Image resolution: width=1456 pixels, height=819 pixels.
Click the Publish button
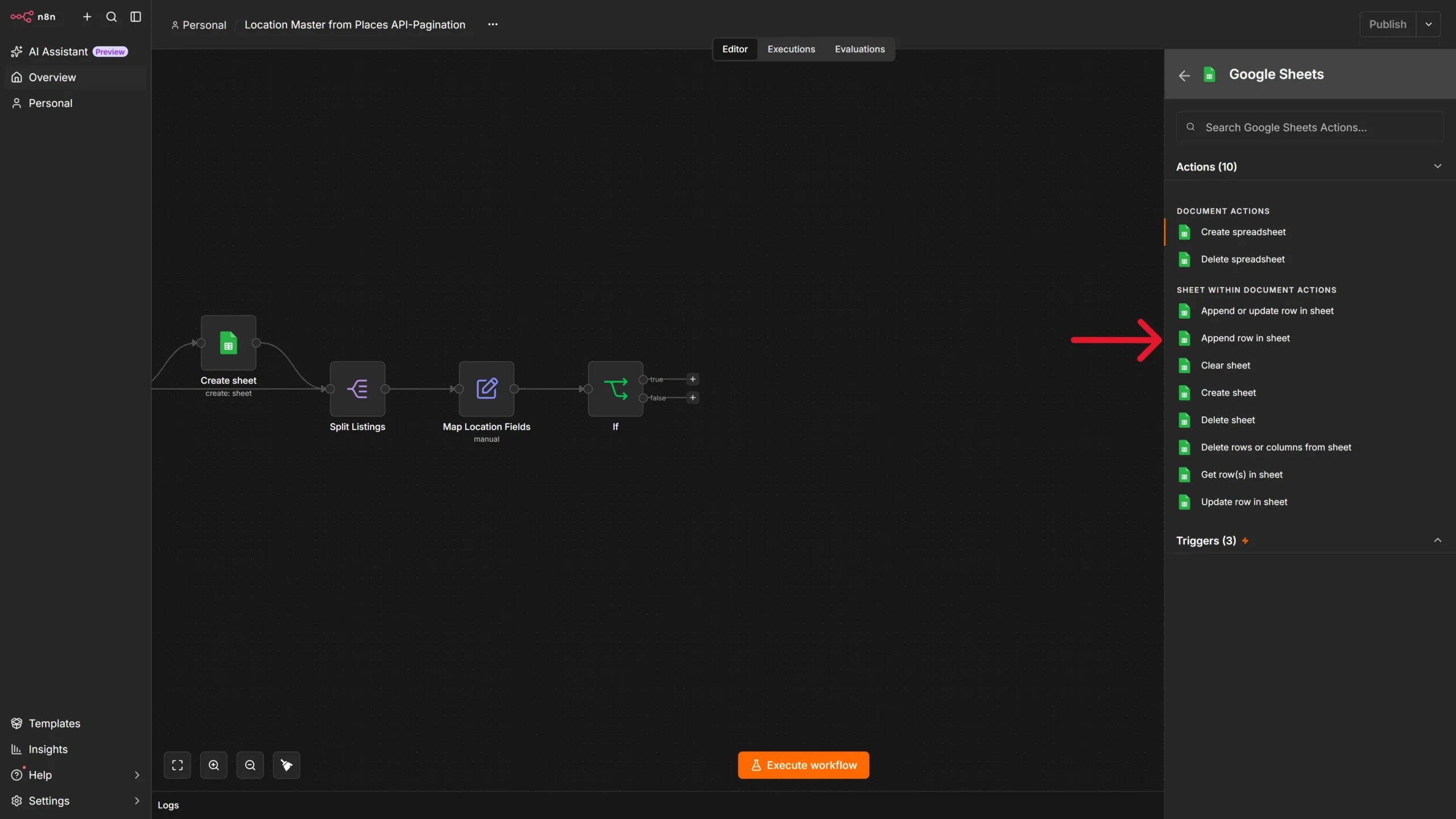tap(1388, 24)
